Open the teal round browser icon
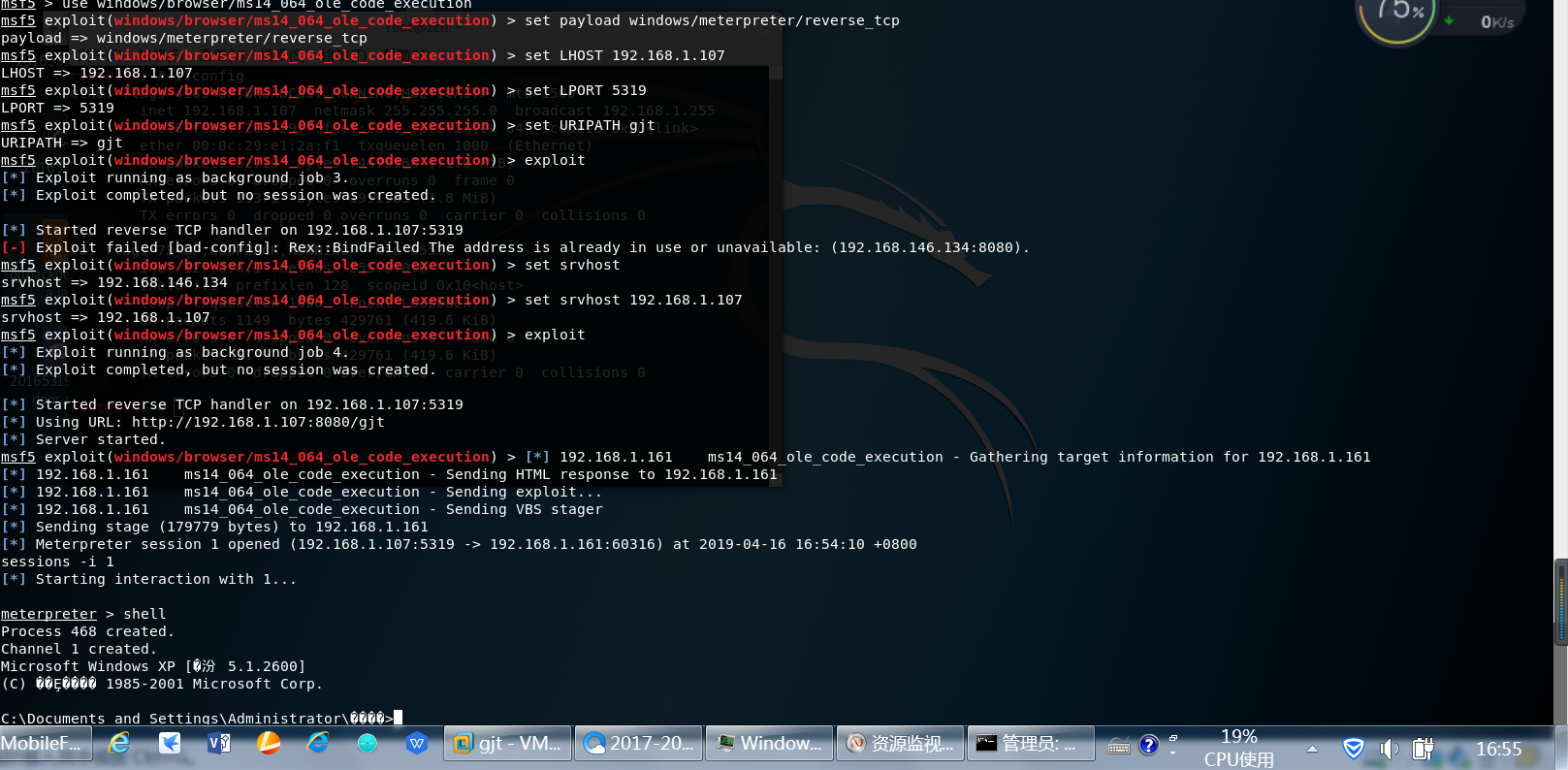 (368, 744)
